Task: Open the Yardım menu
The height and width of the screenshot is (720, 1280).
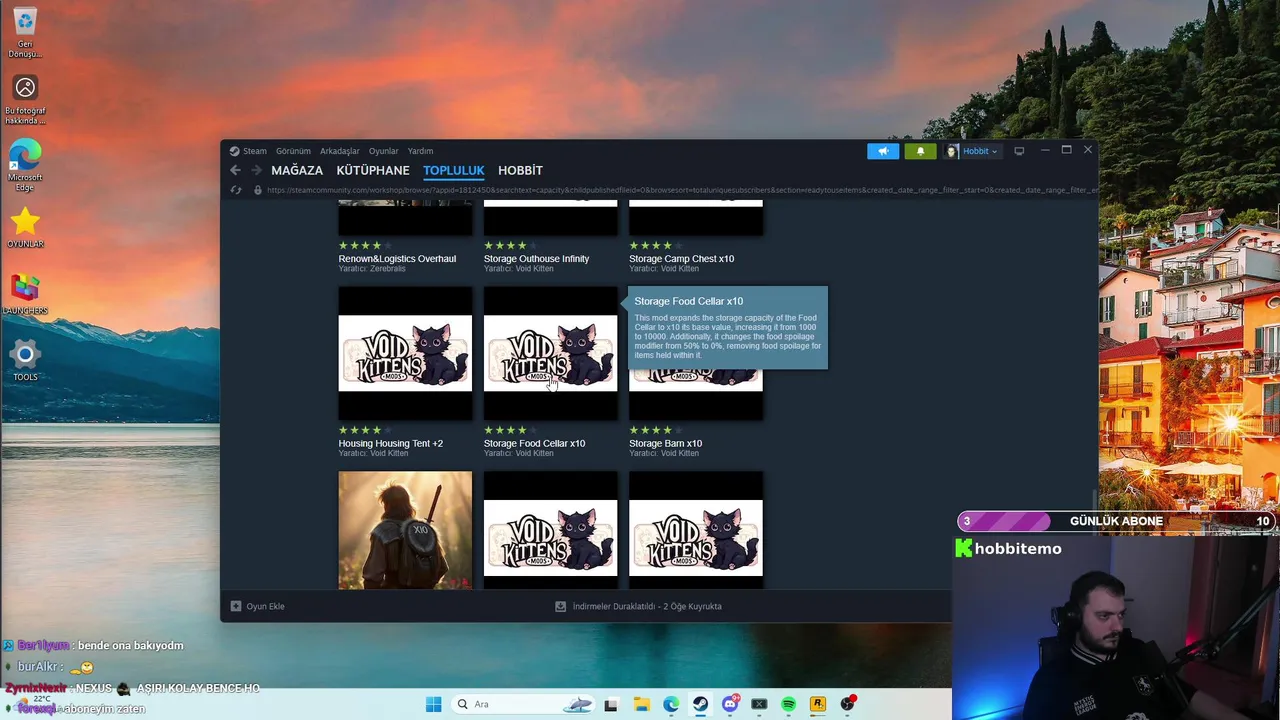Action: (420, 151)
